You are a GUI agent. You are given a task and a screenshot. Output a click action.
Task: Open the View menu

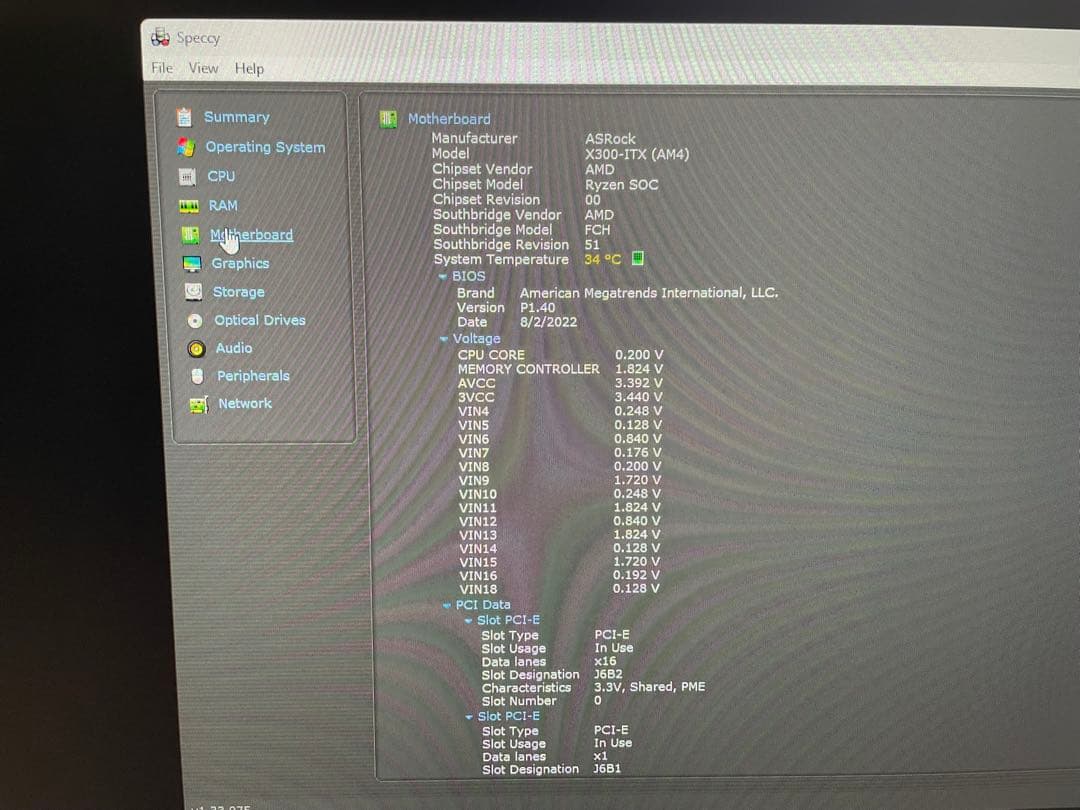(x=203, y=69)
